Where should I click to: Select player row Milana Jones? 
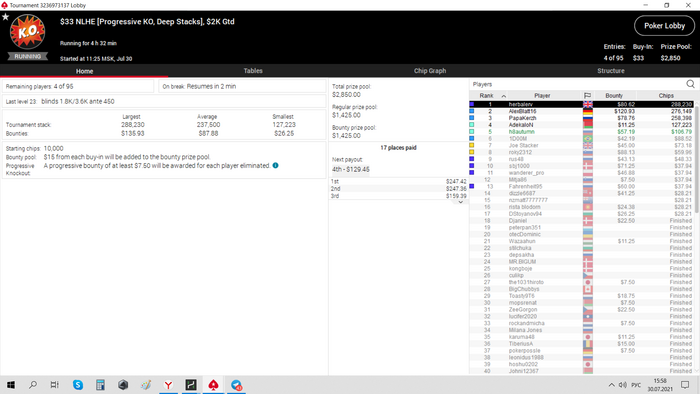pos(582,330)
